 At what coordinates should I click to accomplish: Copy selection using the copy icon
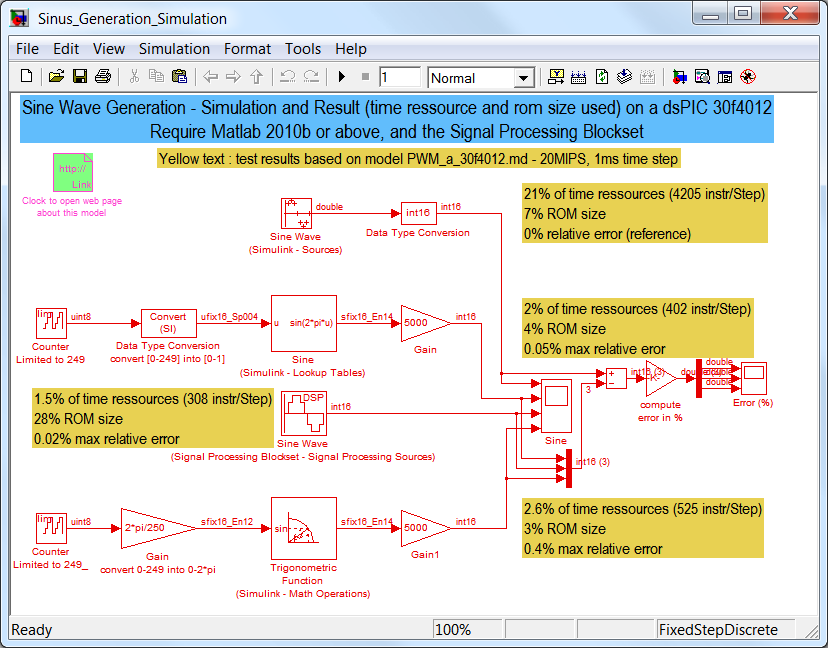156,77
